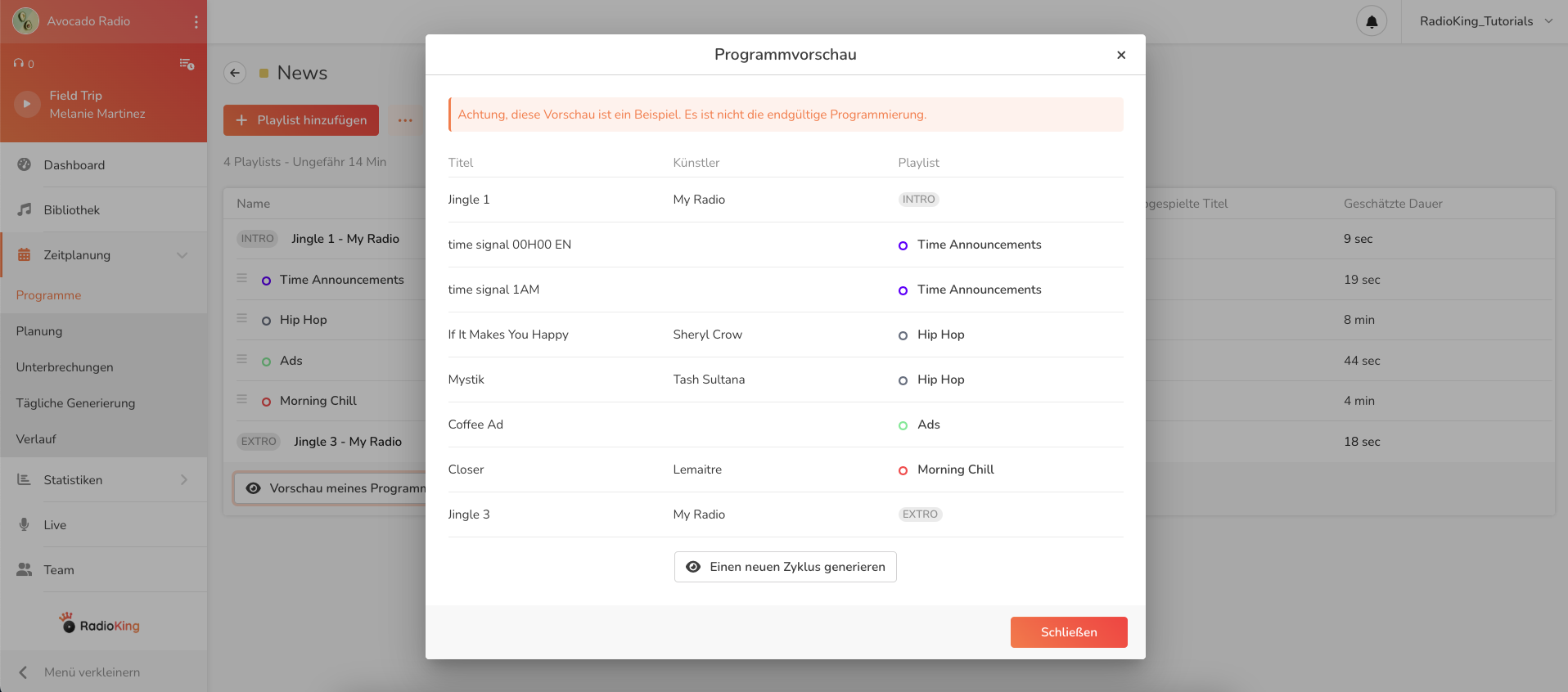Click the EXTRO badge in preview dialog

click(920, 515)
